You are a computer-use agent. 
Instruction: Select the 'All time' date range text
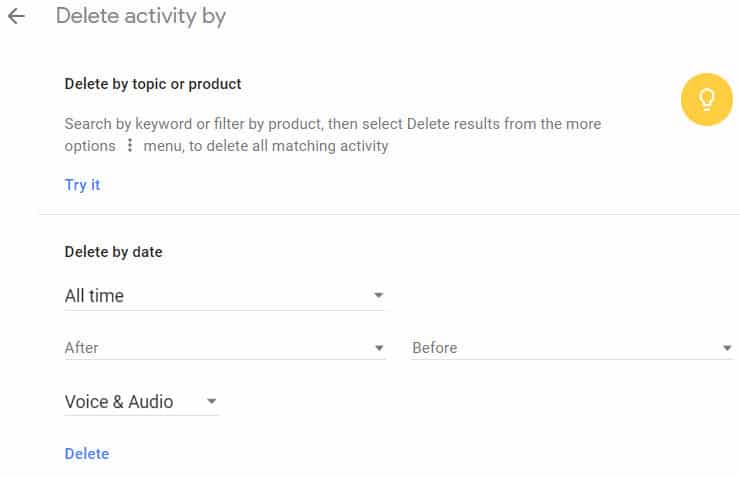tap(94, 296)
